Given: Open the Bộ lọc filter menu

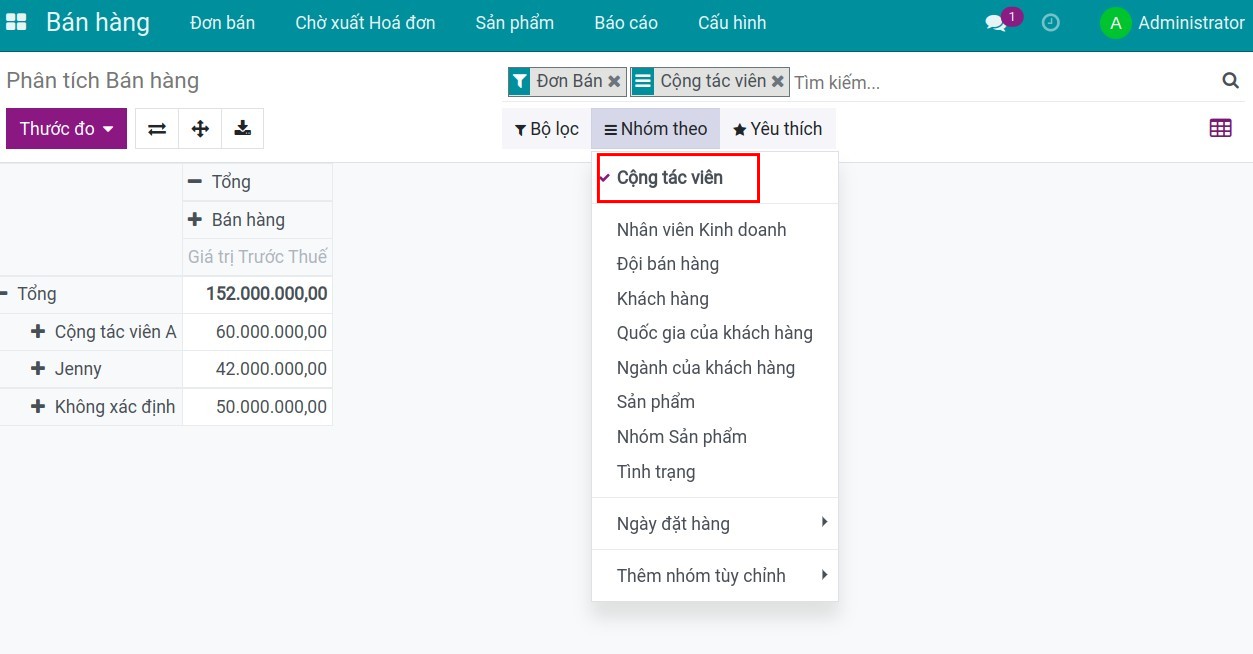Looking at the screenshot, I should [546, 129].
